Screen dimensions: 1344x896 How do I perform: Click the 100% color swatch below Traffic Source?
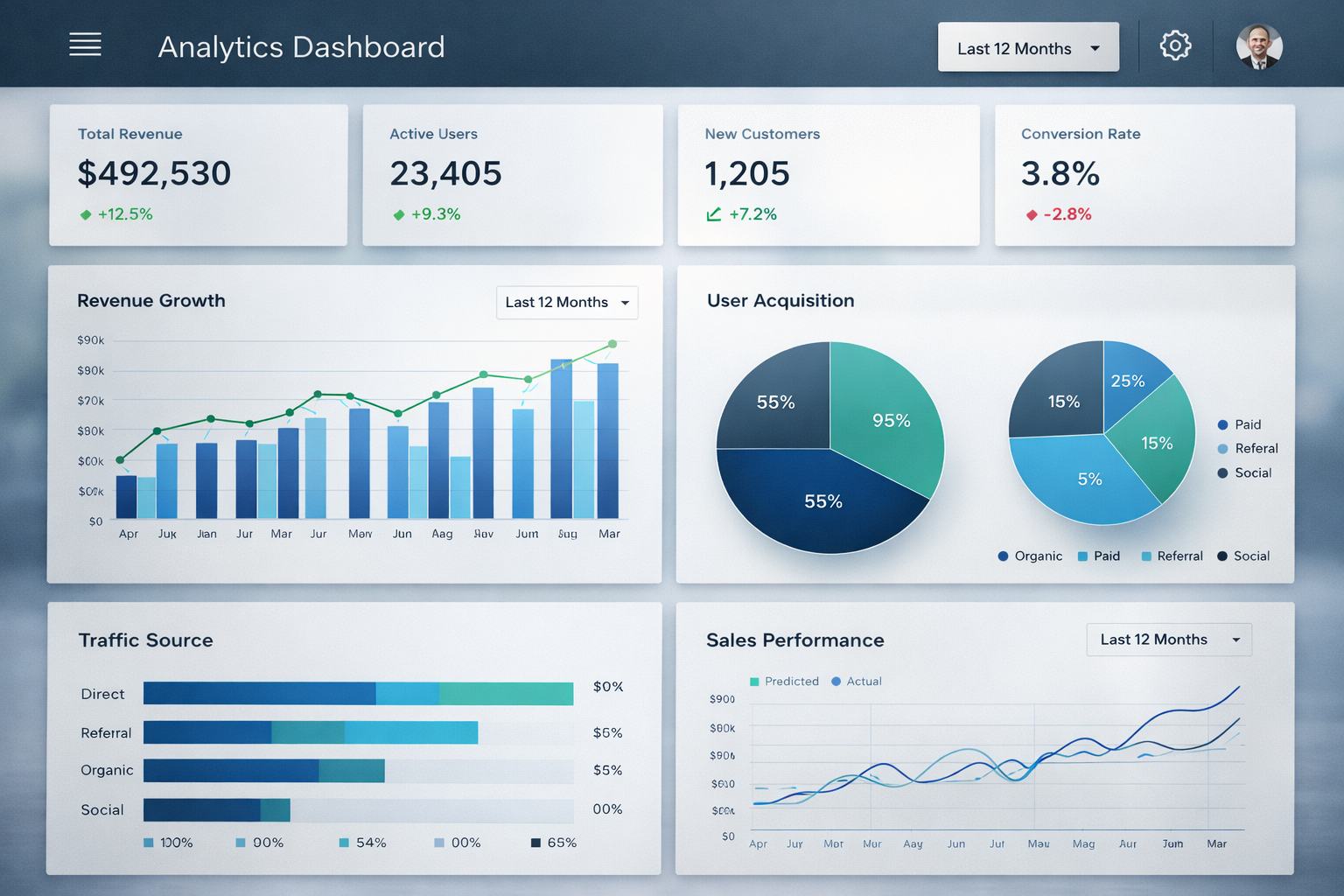(146, 842)
